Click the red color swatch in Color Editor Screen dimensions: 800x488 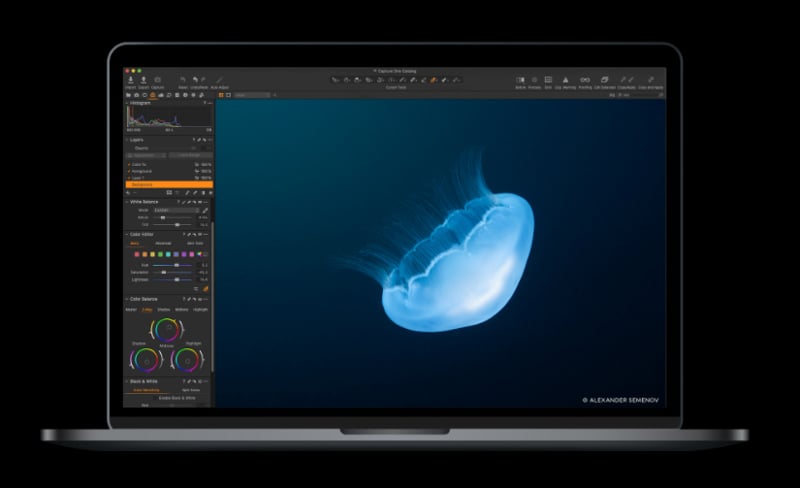pyautogui.click(x=137, y=254)
